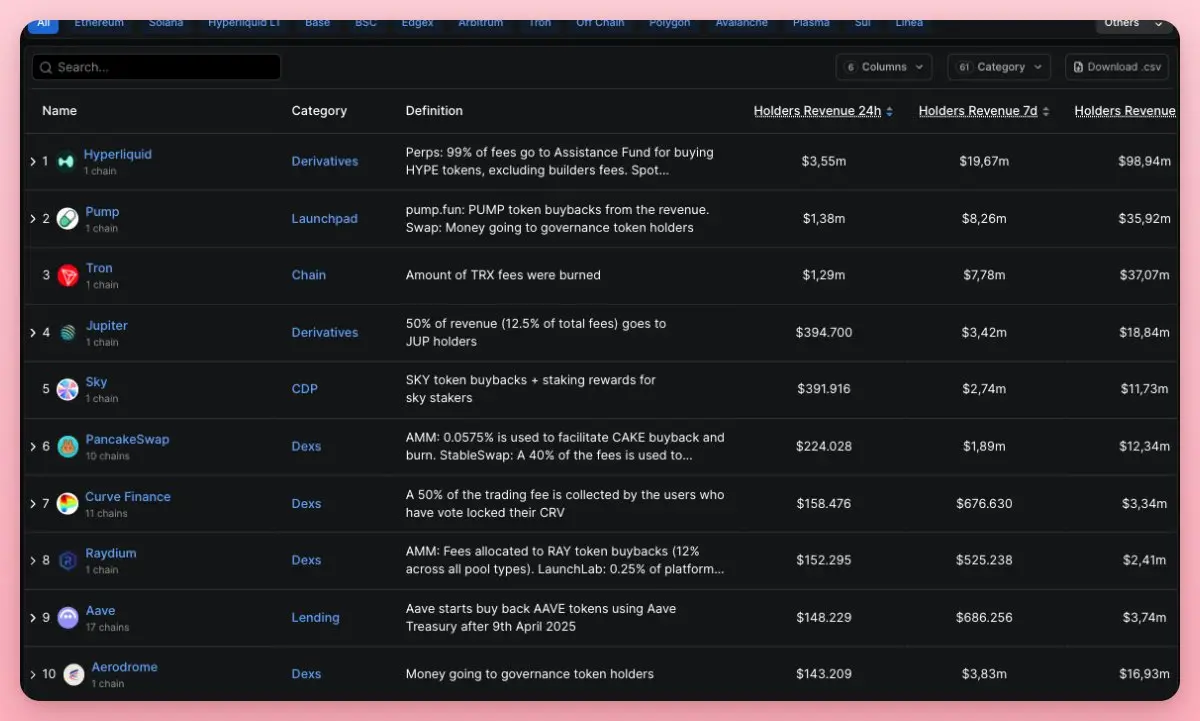1200x721 pixels.
Task: Expand the PancakeSwap row to show chains
Action: pyautogui.click(x=33, y=447)
